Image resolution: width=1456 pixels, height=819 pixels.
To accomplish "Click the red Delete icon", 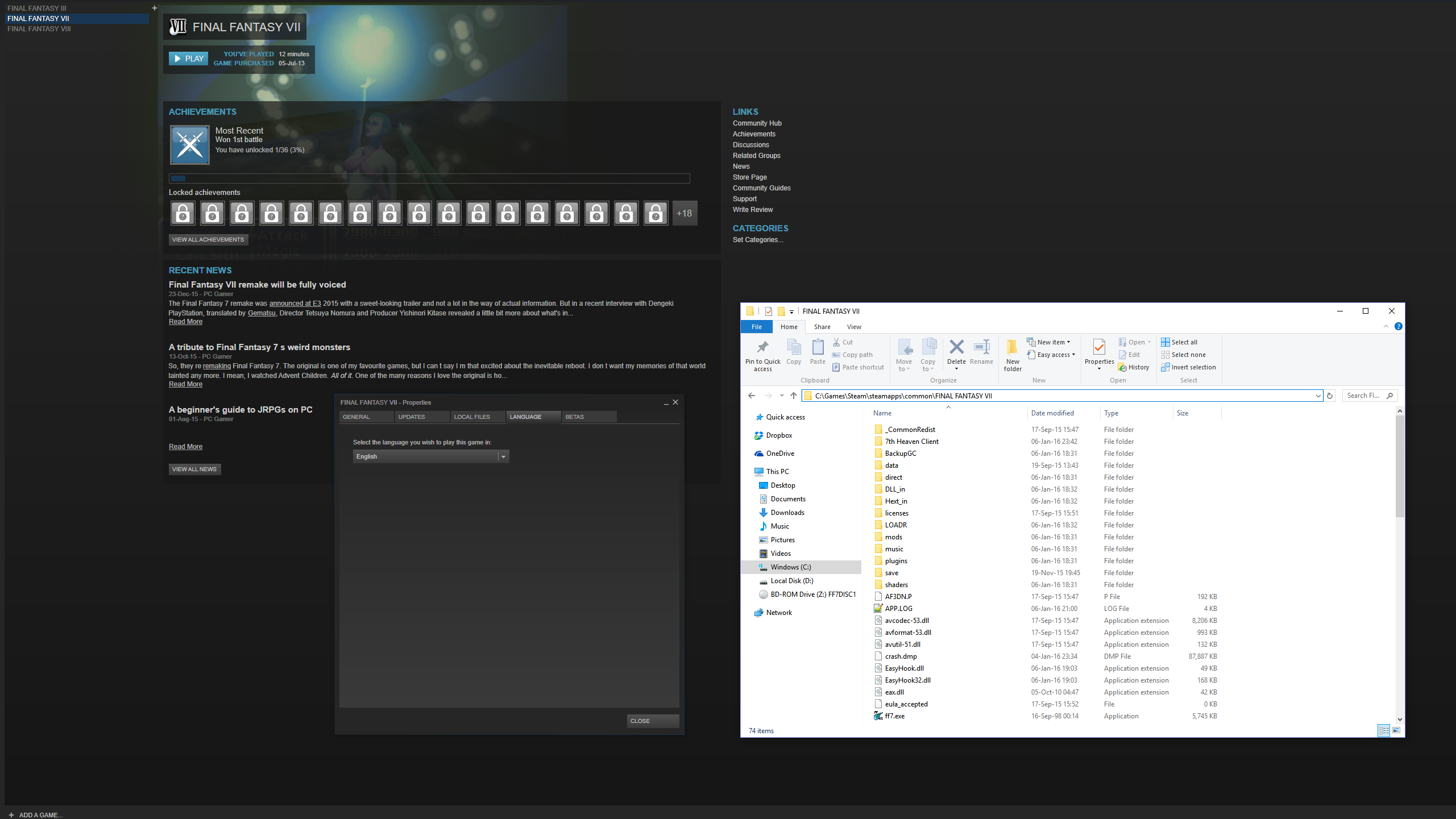I will tap(956, 347).
